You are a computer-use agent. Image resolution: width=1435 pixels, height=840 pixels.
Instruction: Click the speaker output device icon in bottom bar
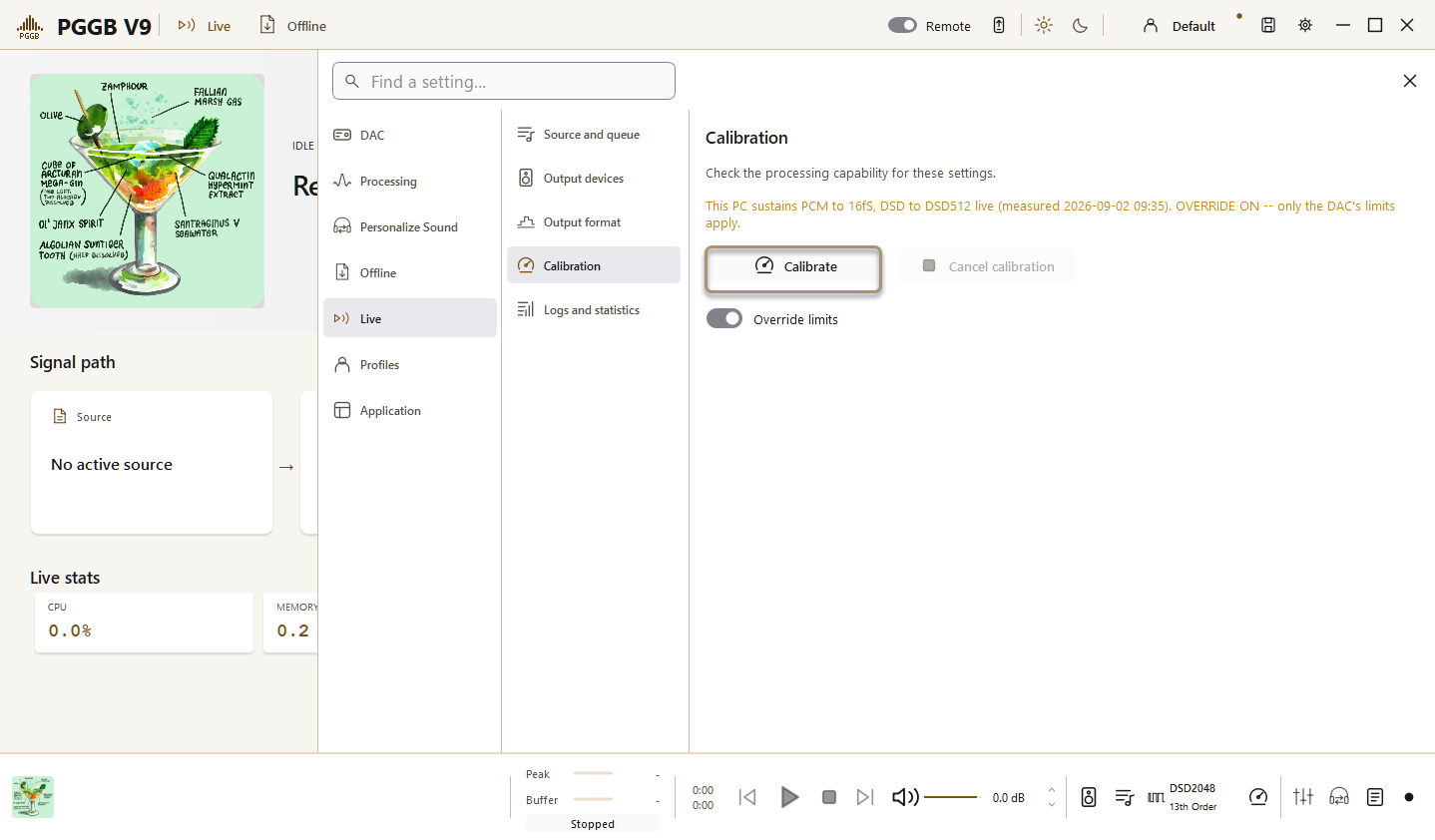coord(1089,797)
